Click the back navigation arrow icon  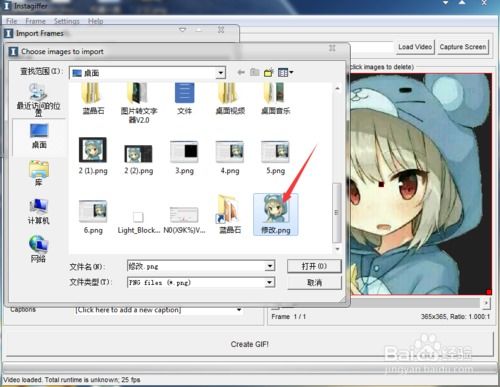click(x=241, y=72)
